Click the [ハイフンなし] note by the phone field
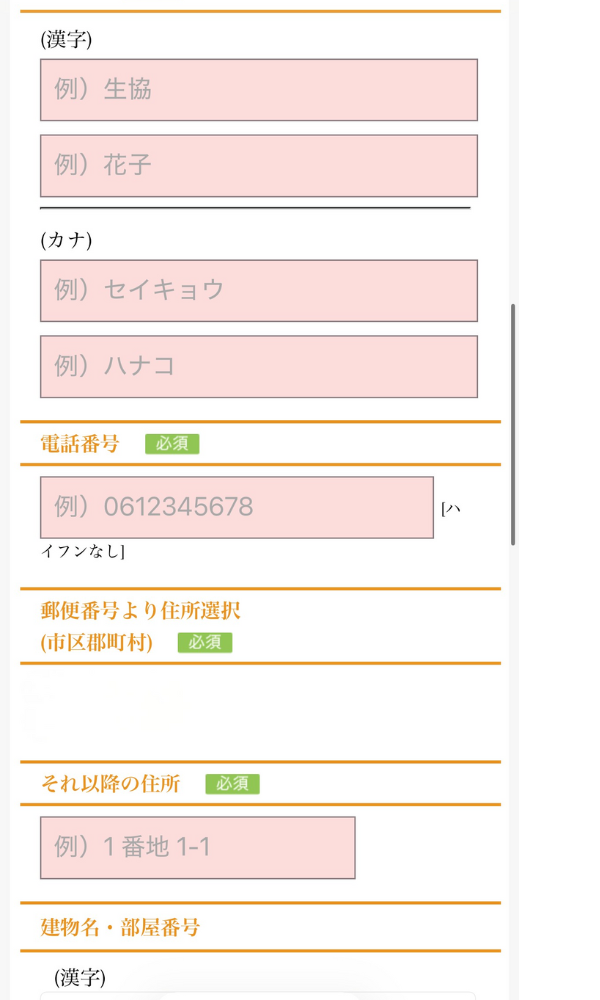 pyautogui.click(x=452, y=510)
